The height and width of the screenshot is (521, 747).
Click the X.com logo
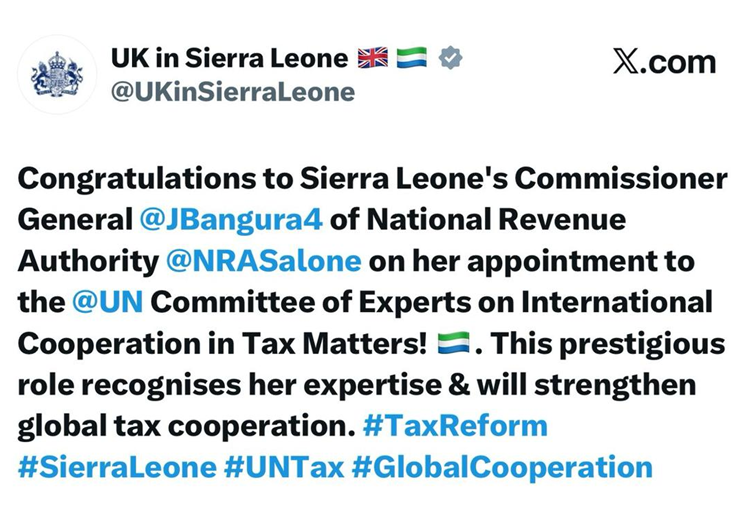coord(664,62)
